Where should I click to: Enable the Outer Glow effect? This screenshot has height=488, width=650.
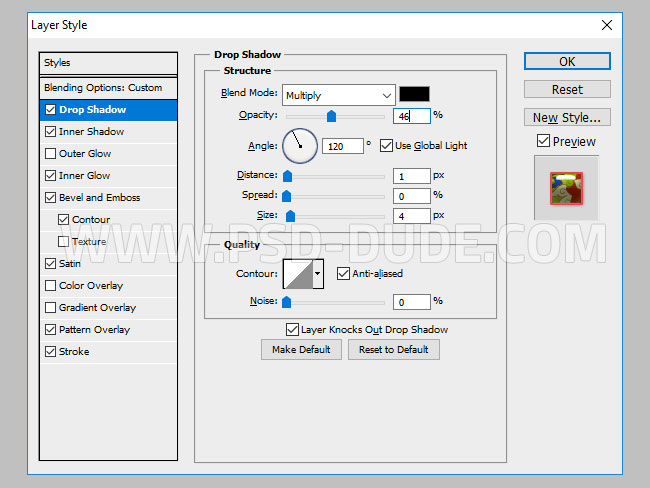click(51, 154)
